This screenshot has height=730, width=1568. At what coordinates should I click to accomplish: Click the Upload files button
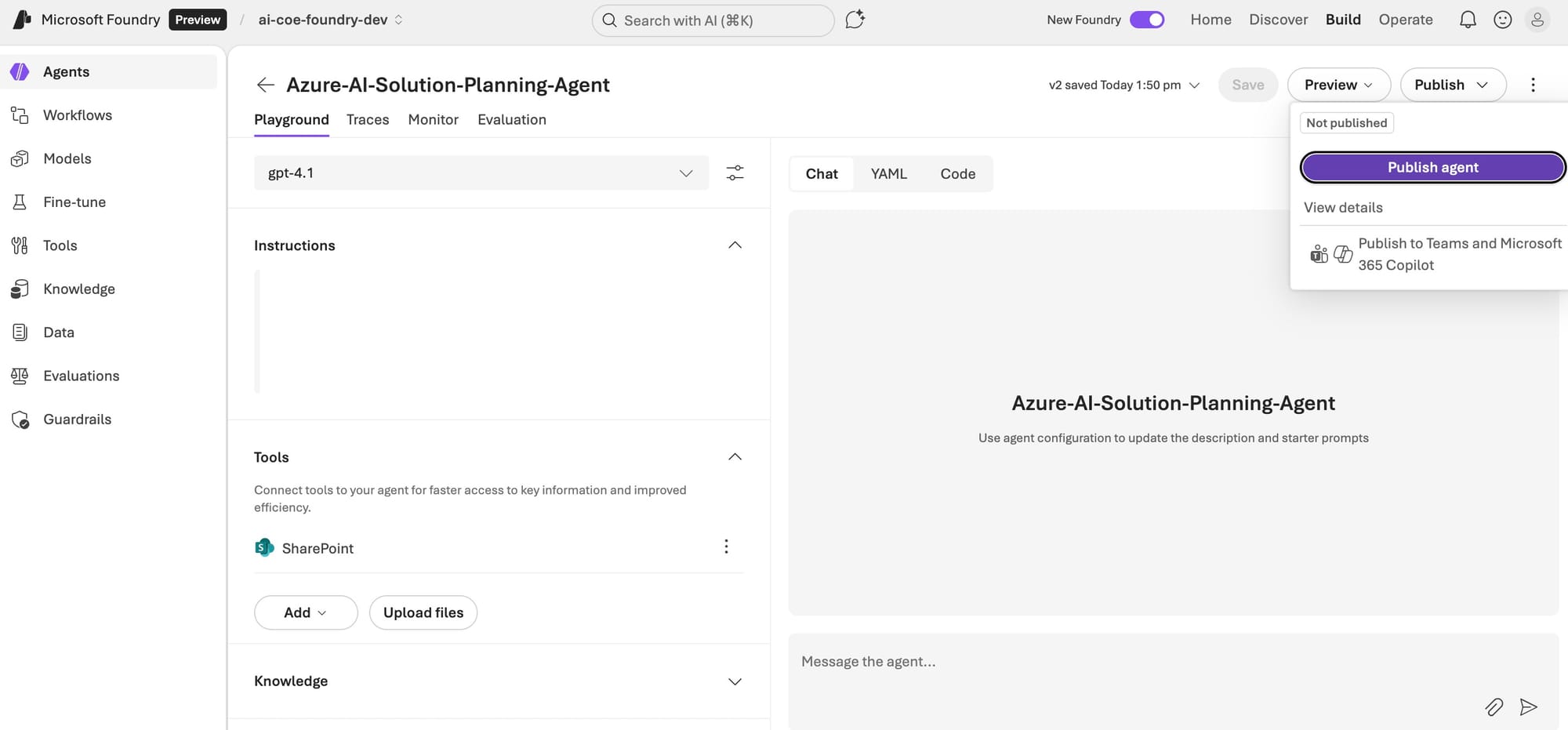pos(423,612)
